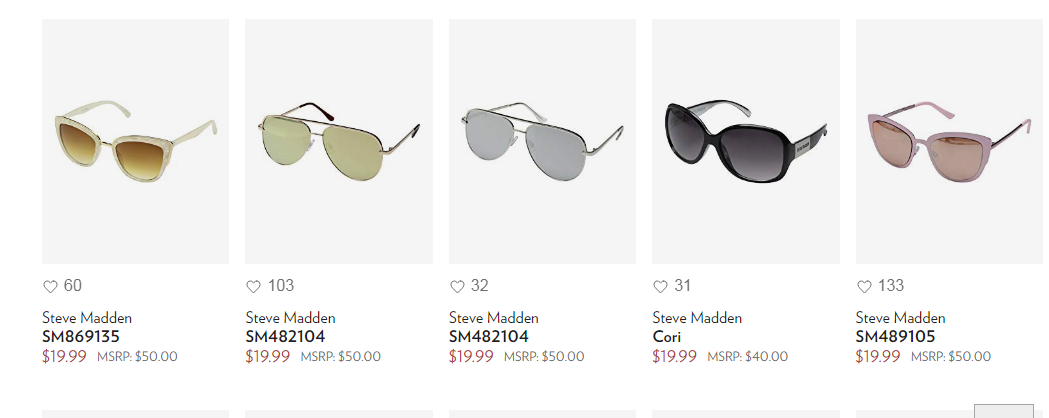Open the SM489105 product title
Image resolution: width=1049 pixels, height=418 pixels.
coord(895,336)
